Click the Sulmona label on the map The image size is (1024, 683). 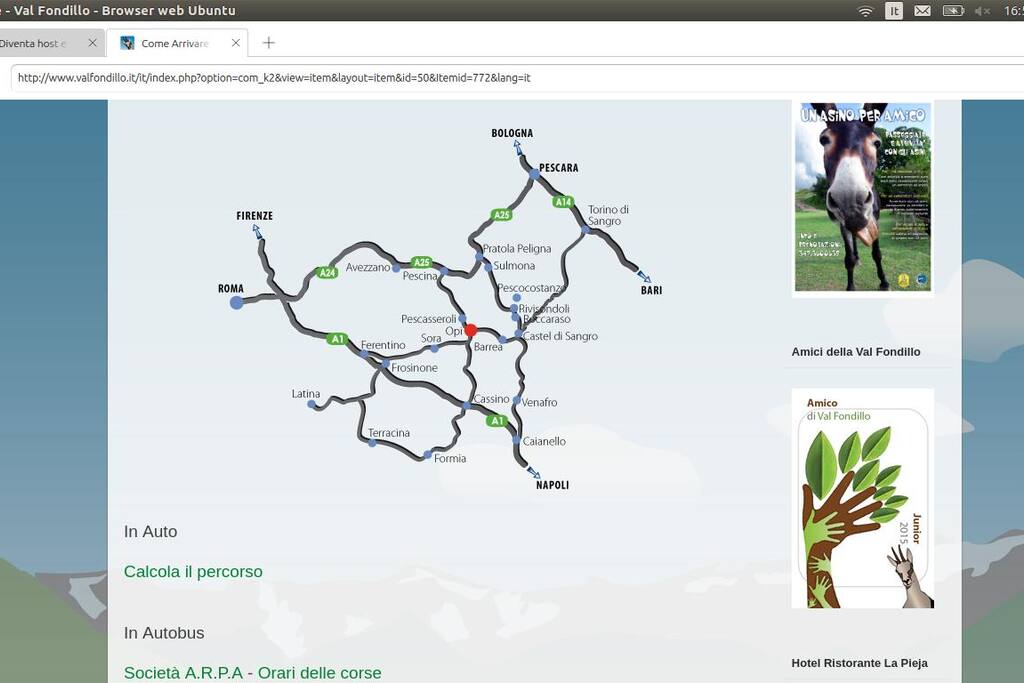point(514,266)
